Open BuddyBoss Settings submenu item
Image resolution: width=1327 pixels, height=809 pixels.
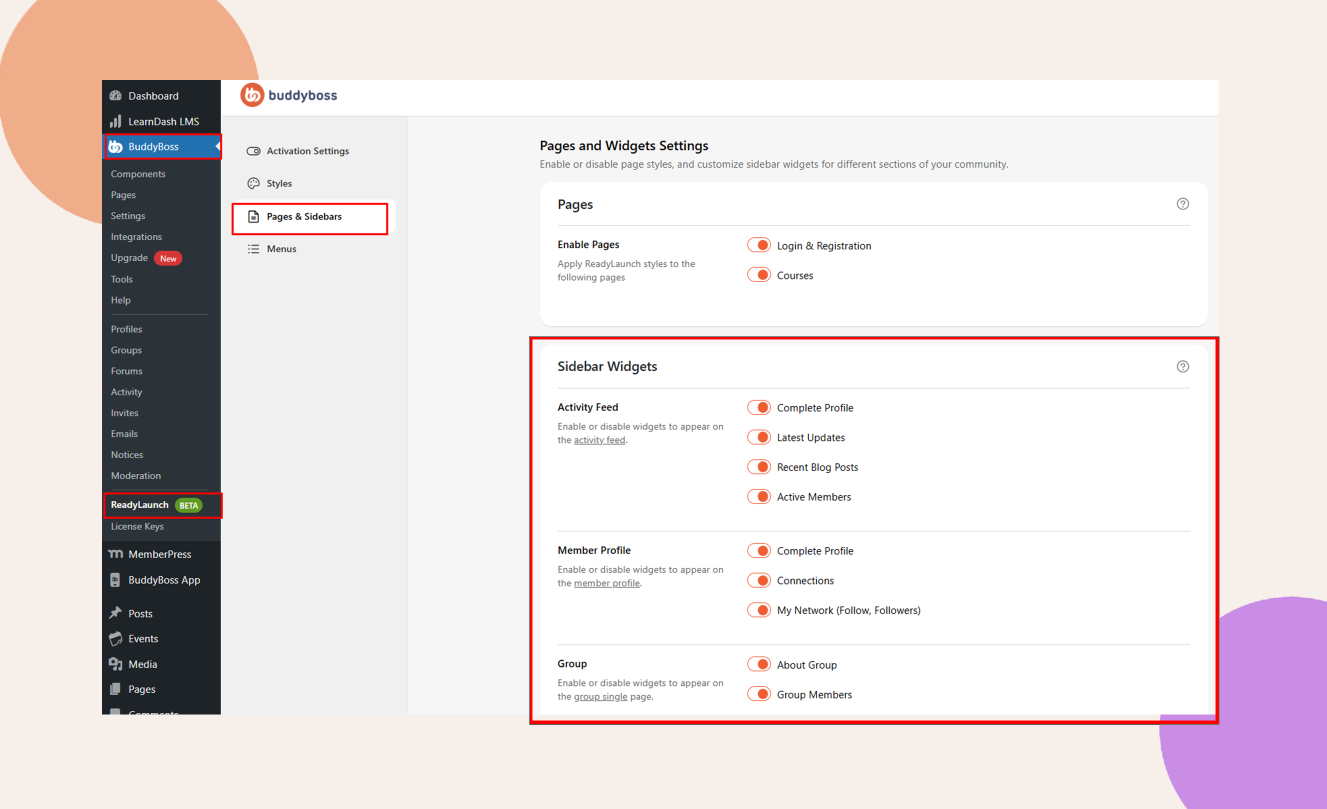[x=128, y=216]
